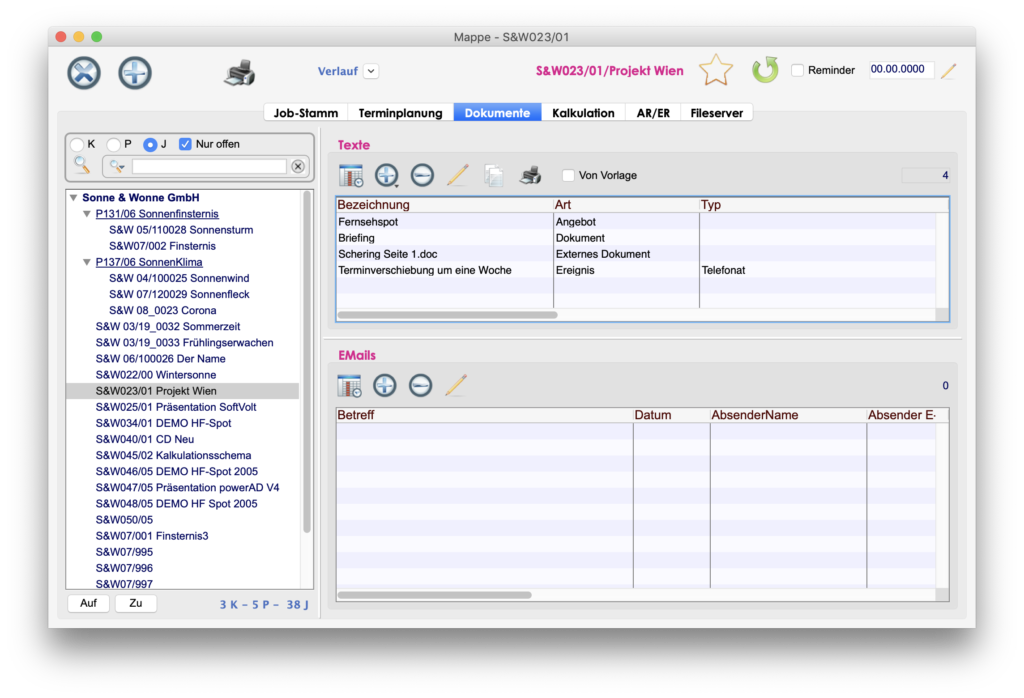Click pencil icon next to reminder date

tap(949, 71)
